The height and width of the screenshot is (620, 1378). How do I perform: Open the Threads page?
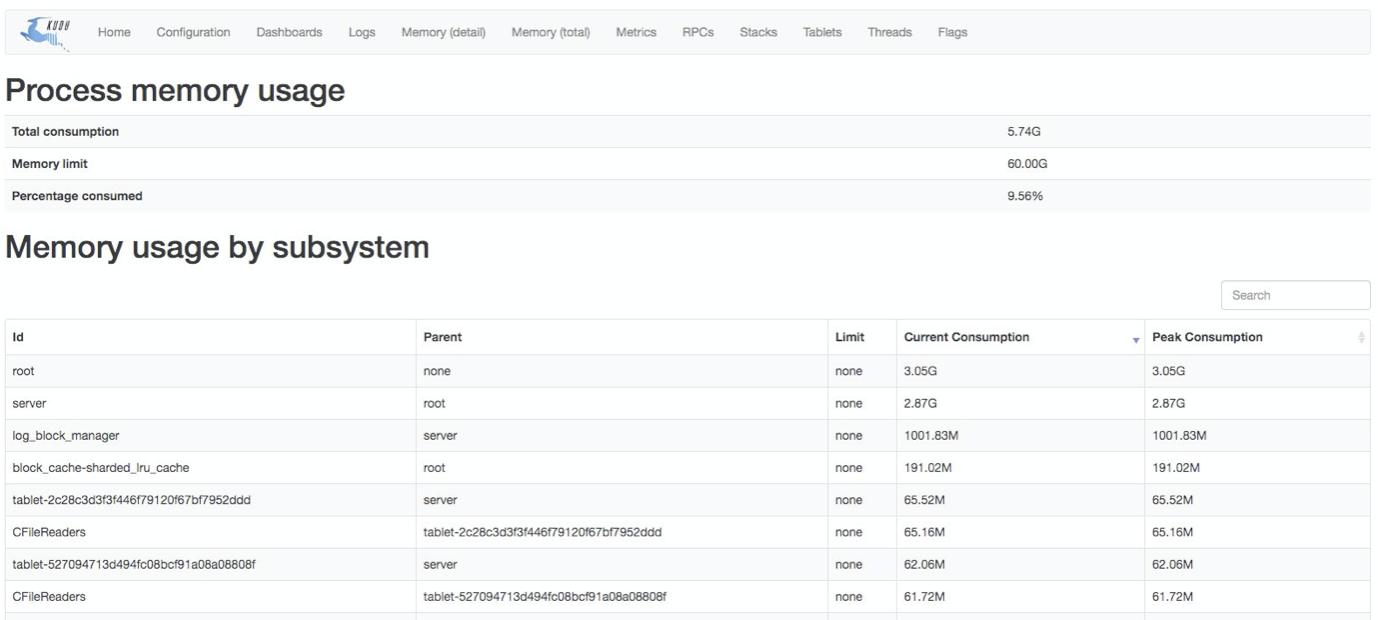[x=890, y=32]
